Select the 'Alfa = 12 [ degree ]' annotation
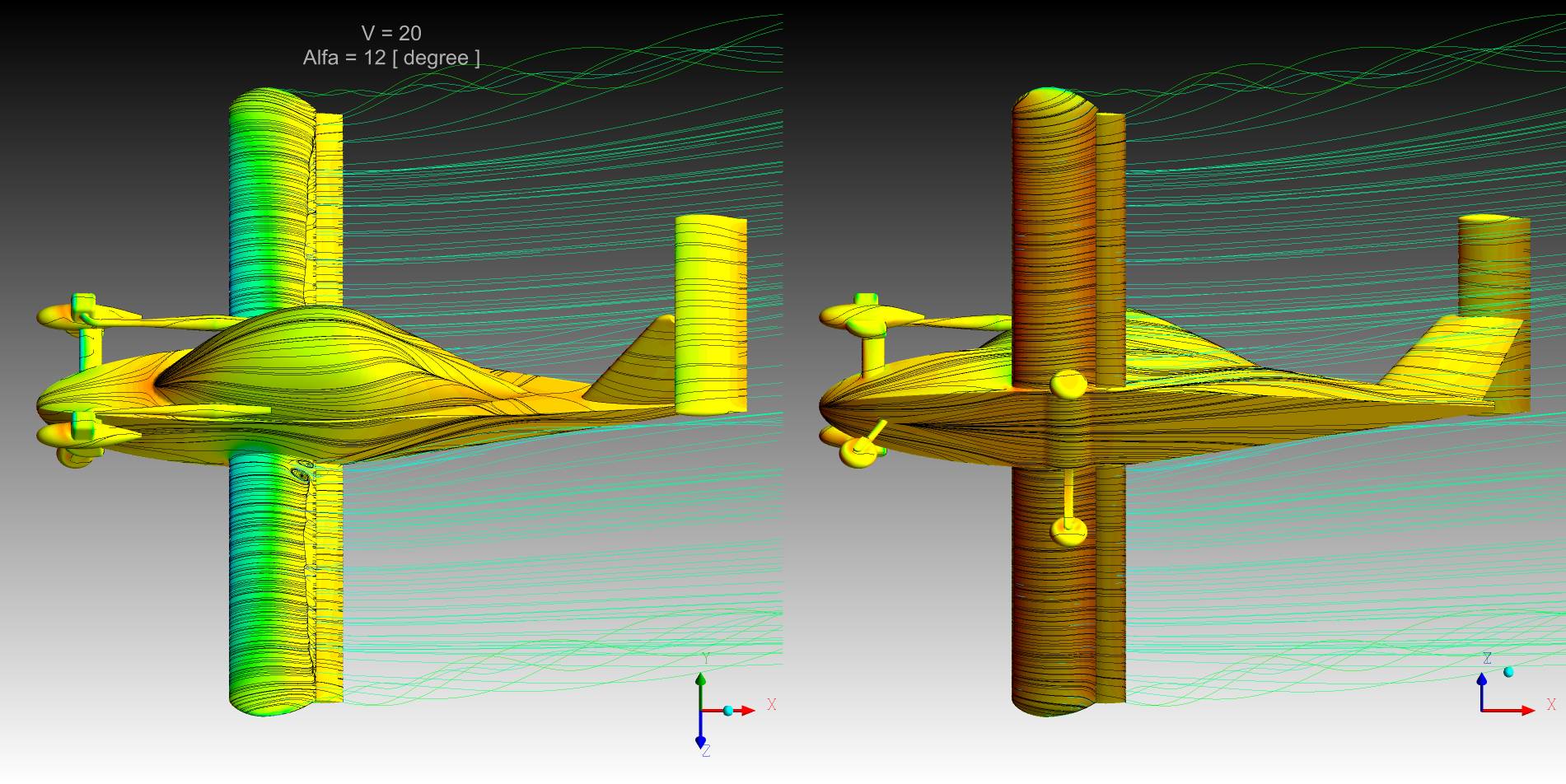Viewport: 1566px width, 784px height. [391, 58]
